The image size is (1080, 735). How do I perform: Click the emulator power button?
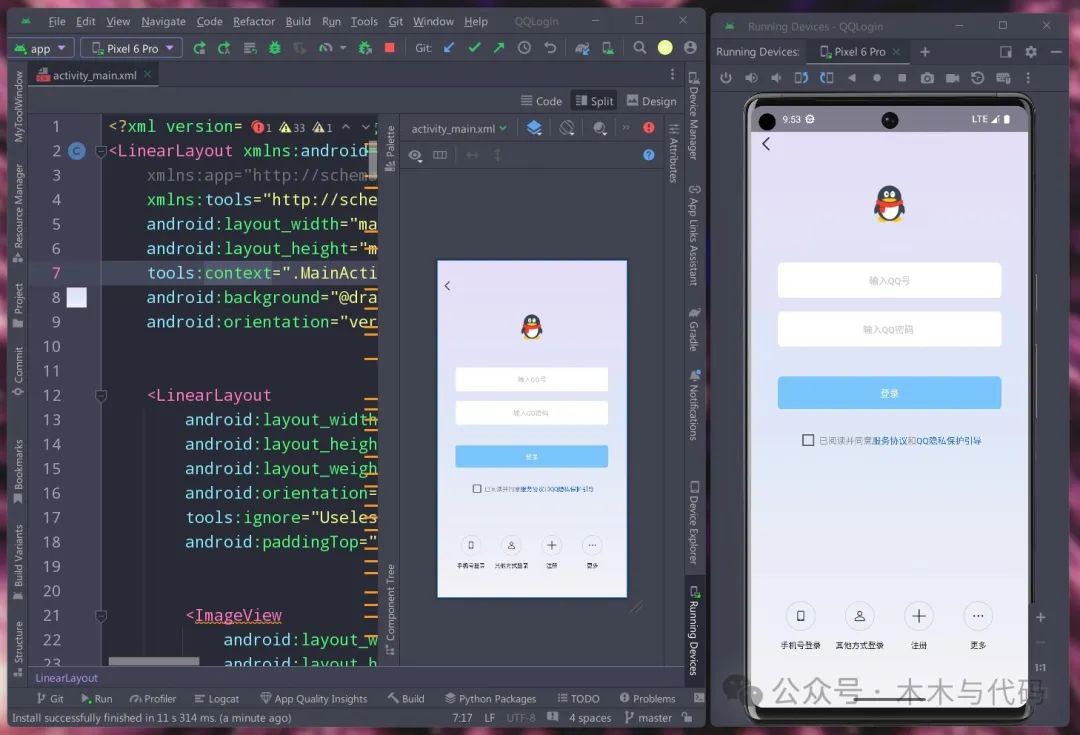726,78
